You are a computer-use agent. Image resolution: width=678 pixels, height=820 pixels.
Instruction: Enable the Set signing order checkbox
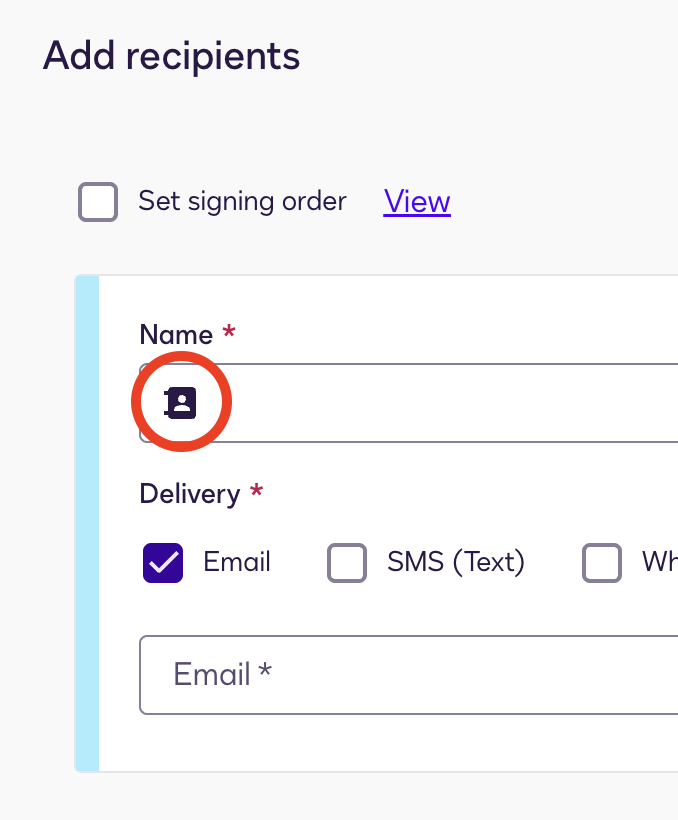(x=97, y=201)
